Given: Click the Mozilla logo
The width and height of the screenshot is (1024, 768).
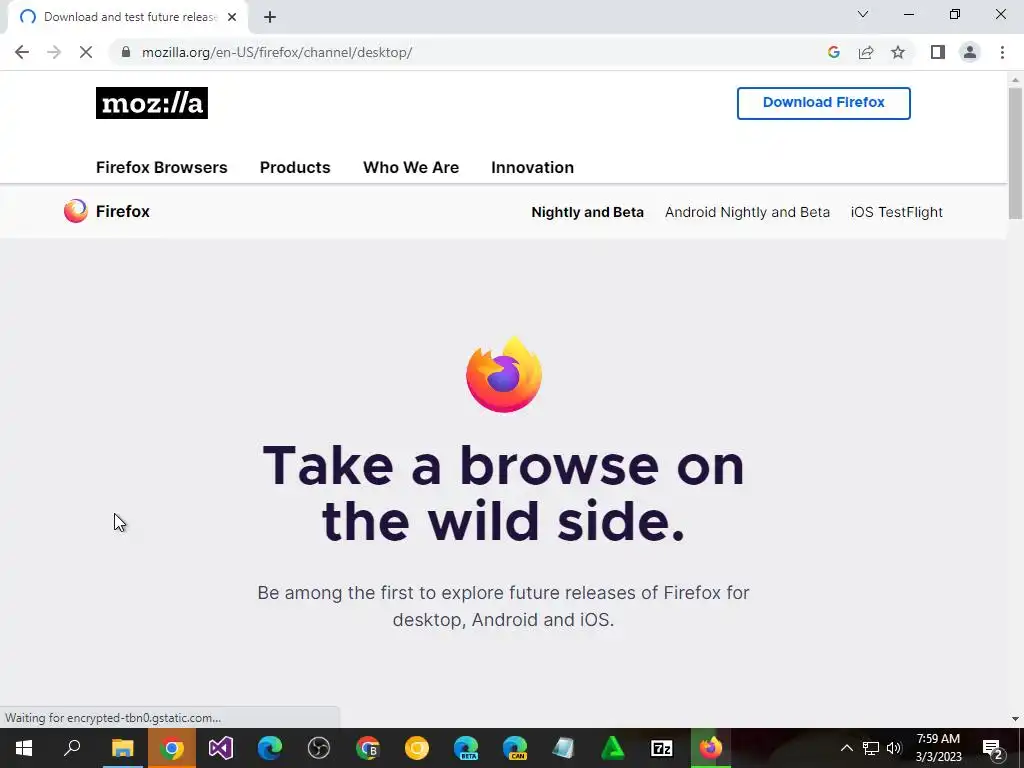Looking at the screenshot, I should 152,103.
